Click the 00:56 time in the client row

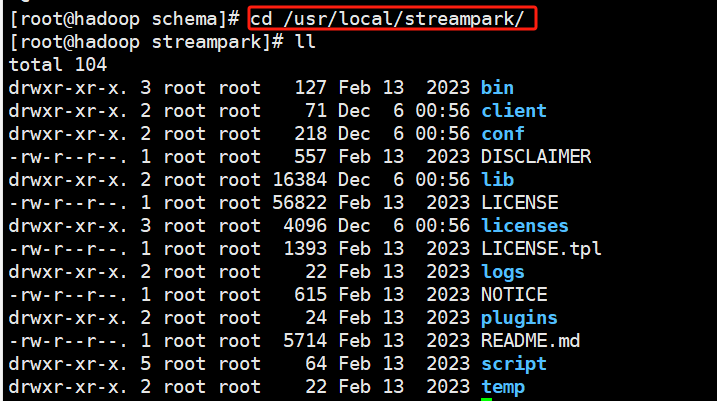pos(442,111)
